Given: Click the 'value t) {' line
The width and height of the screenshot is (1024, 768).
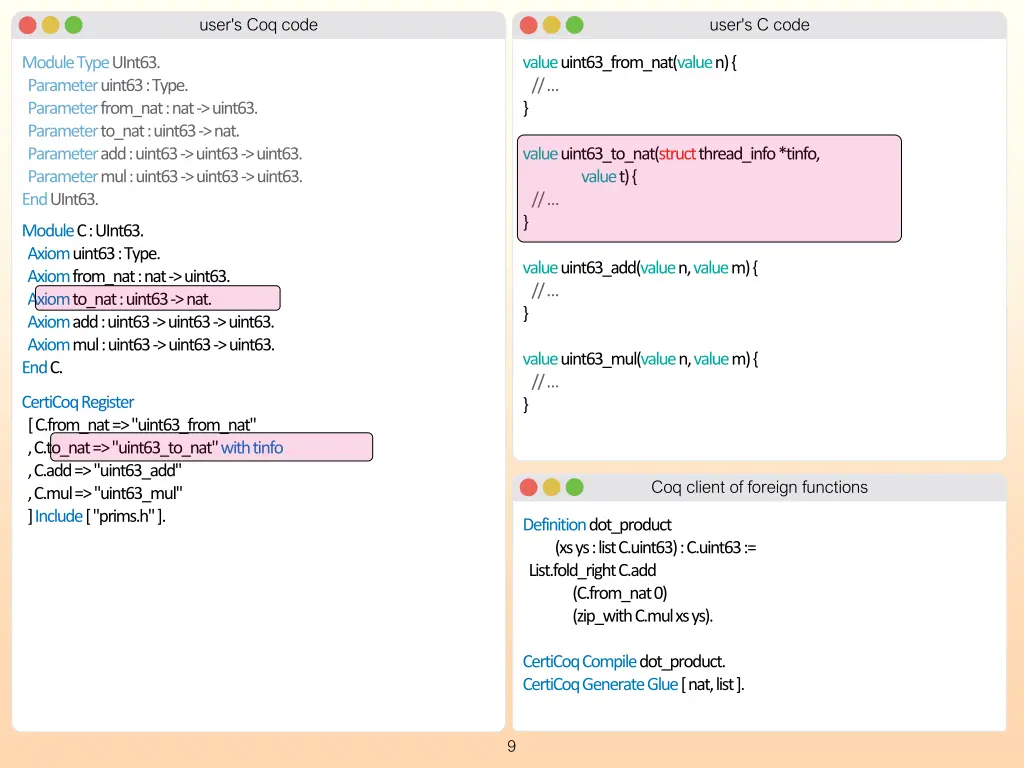Looking at the screenshot, I should point(609,177).
